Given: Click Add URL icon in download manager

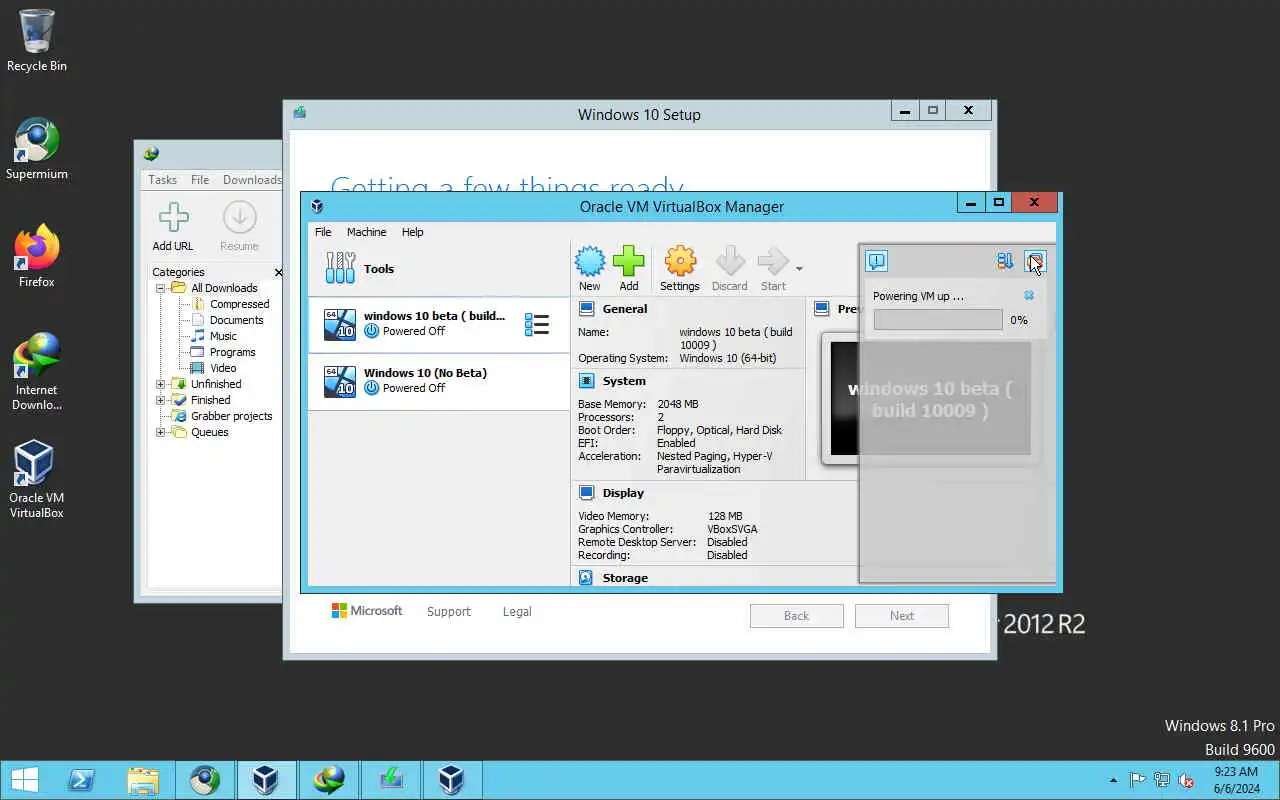Looking at the screenshot, I should tap(173, 227).
